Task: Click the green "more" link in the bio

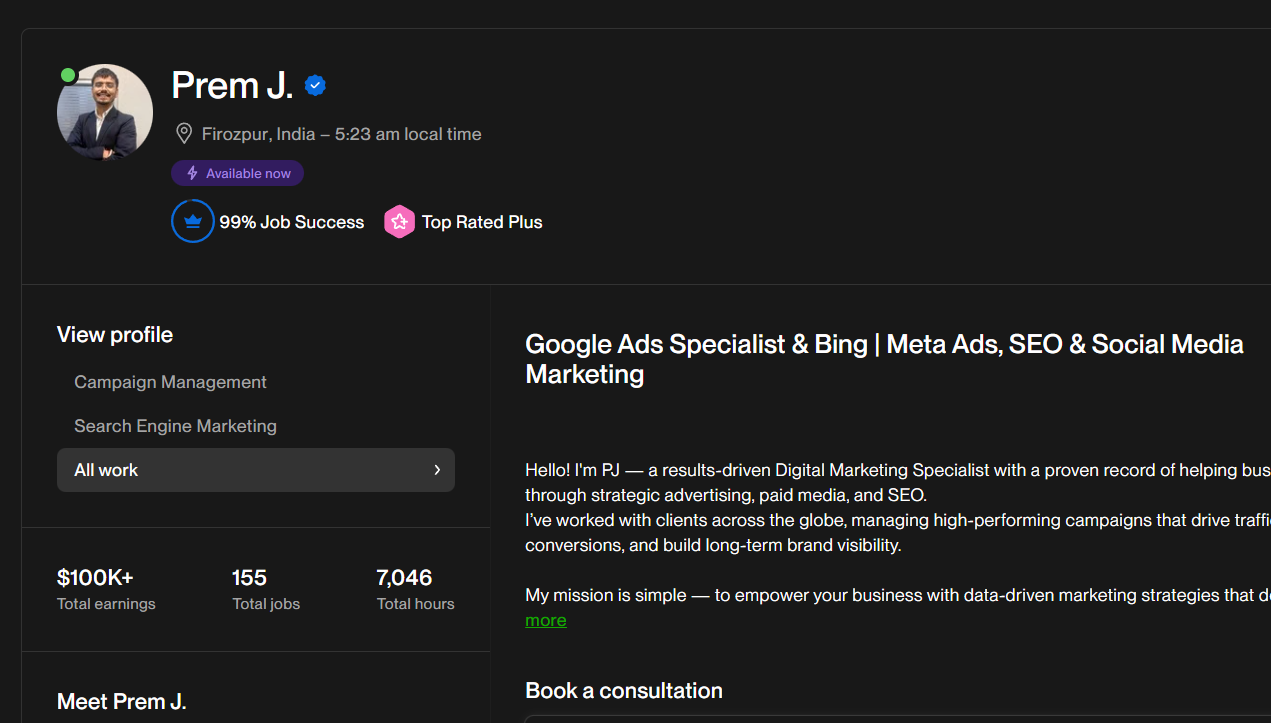Action: 545,620
